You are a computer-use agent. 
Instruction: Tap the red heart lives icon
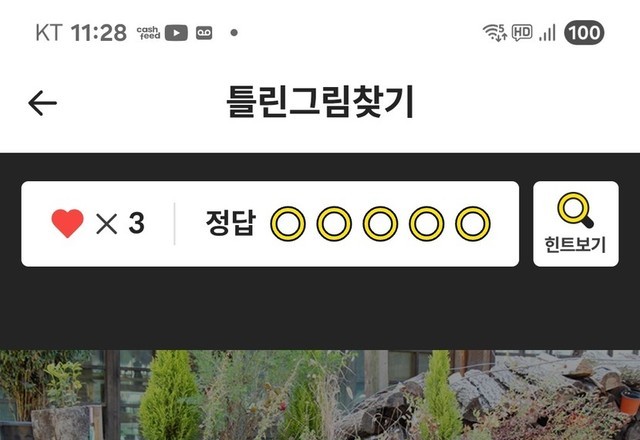pyautogui.click(x=67, y=223)
